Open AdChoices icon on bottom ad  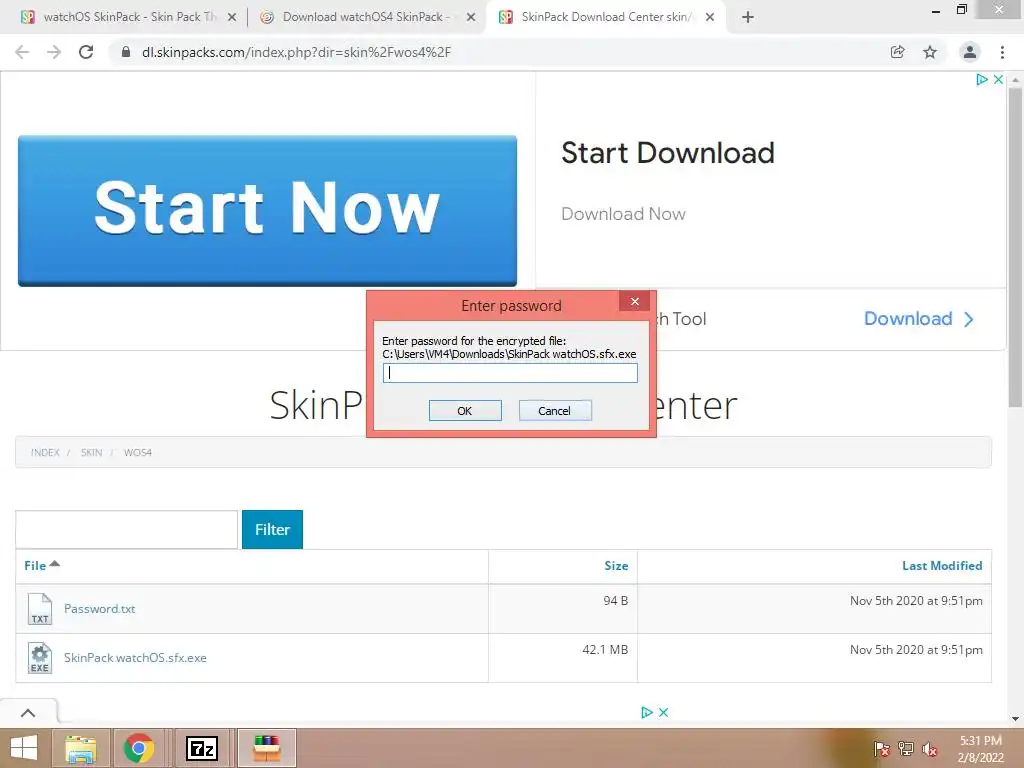[647, 712]
